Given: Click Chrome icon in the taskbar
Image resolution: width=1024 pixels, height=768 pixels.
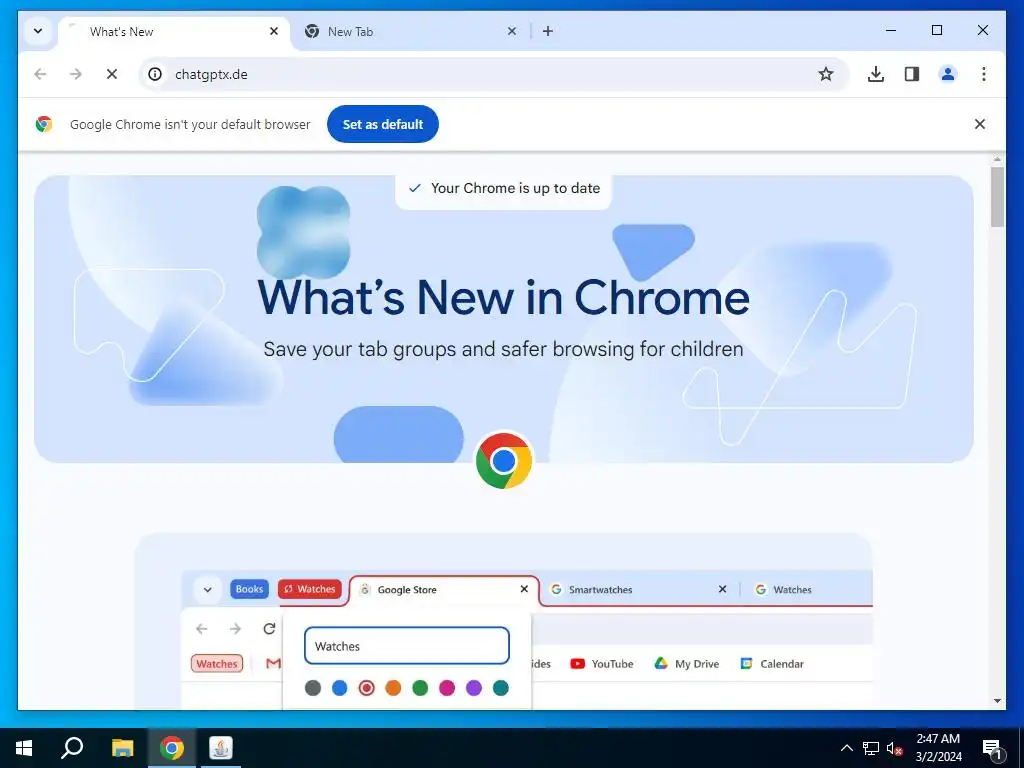Looking at the screenshot, I should point(172,748).
